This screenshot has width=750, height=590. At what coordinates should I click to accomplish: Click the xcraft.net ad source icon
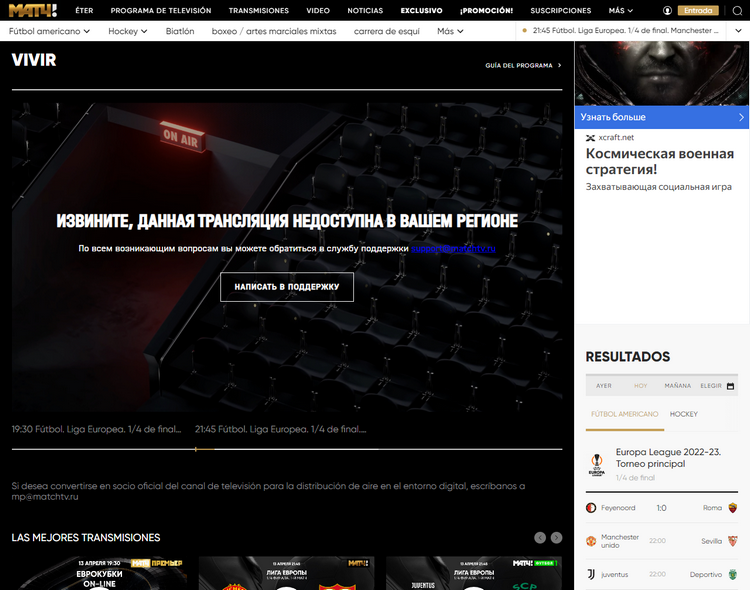click(590, 138)
